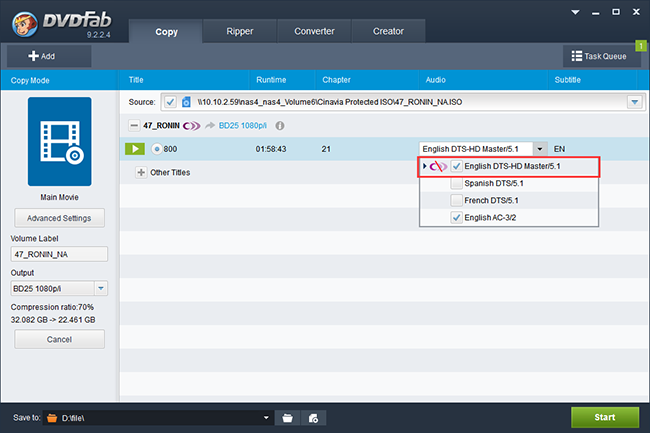Open Advanced Settings
The image size is (650, 433).
click(x=59, y=218)
